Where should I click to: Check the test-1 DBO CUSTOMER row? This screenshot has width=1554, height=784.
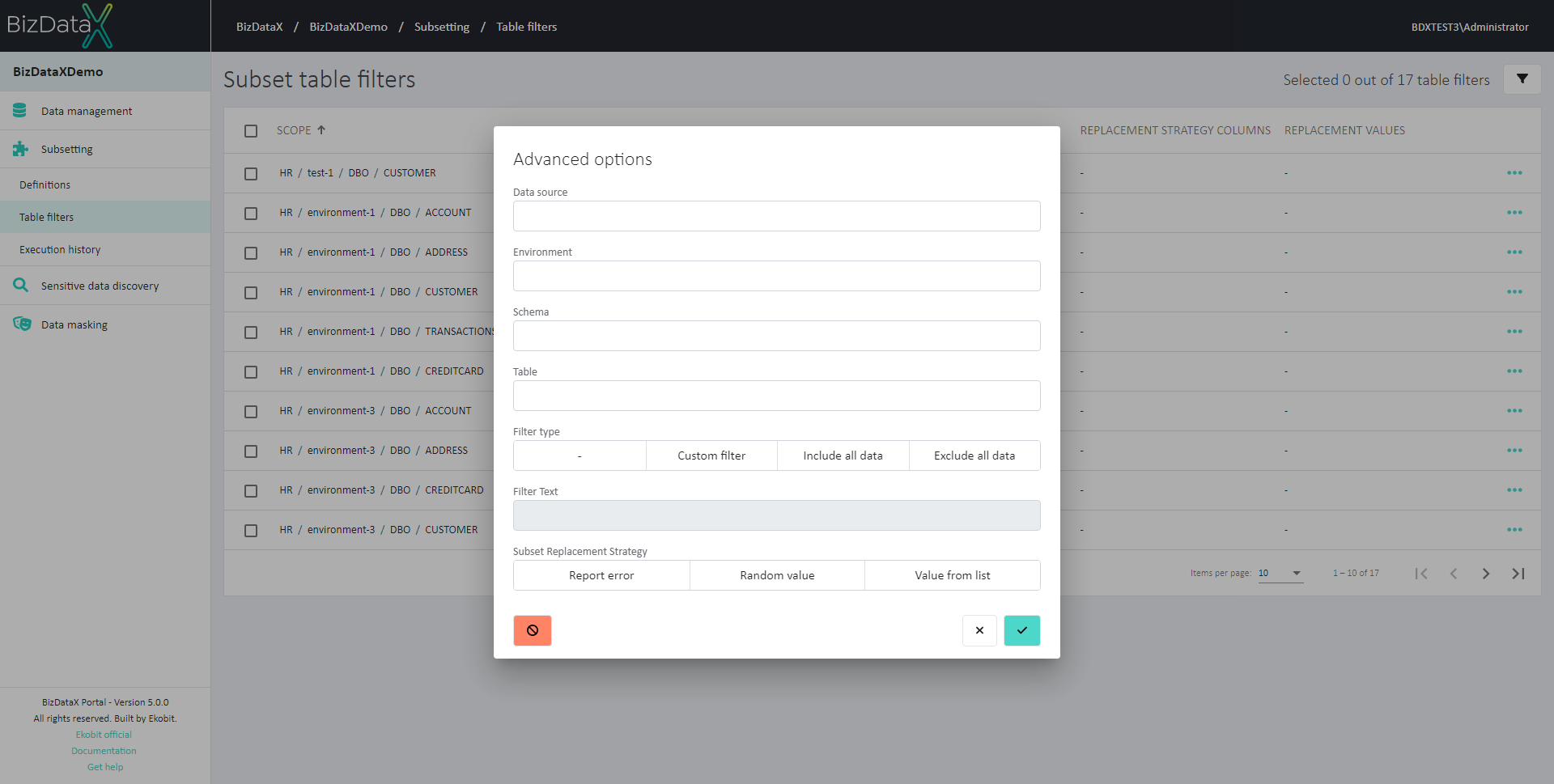click(251, 174)
